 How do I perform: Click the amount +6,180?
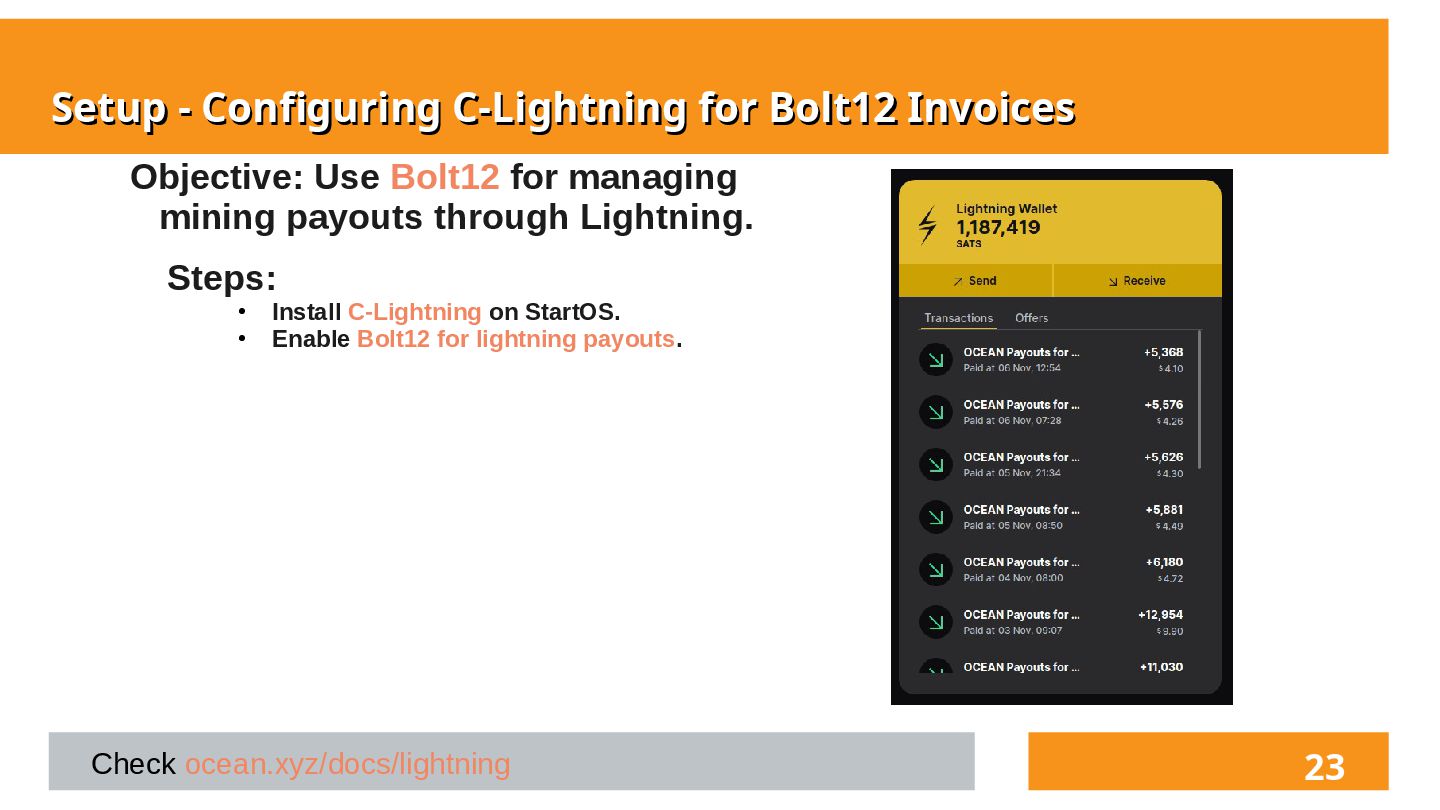click(1164, 562)
